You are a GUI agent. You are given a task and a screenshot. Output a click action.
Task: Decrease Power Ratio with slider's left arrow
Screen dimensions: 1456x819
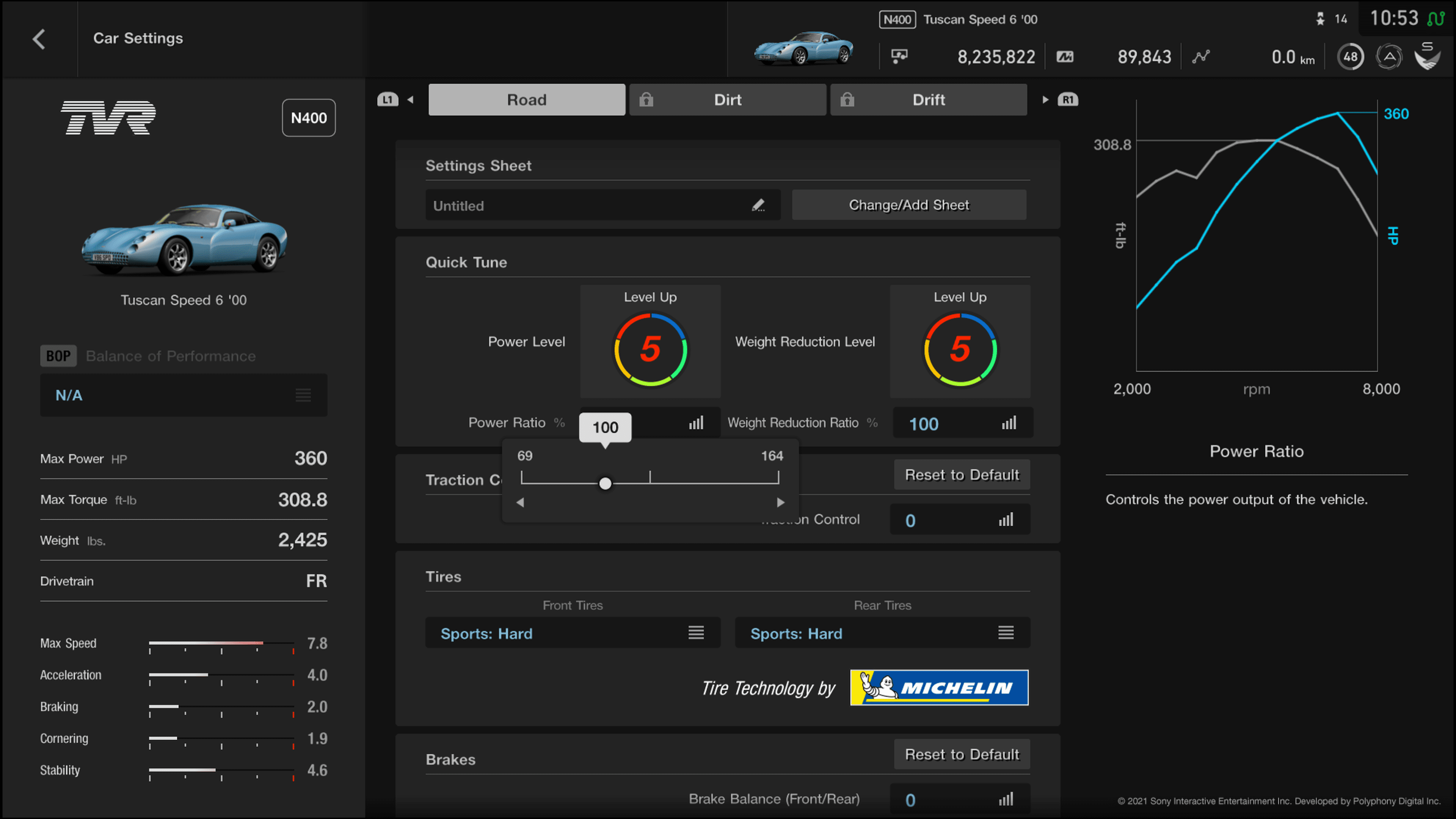click(x=520, y=502)
